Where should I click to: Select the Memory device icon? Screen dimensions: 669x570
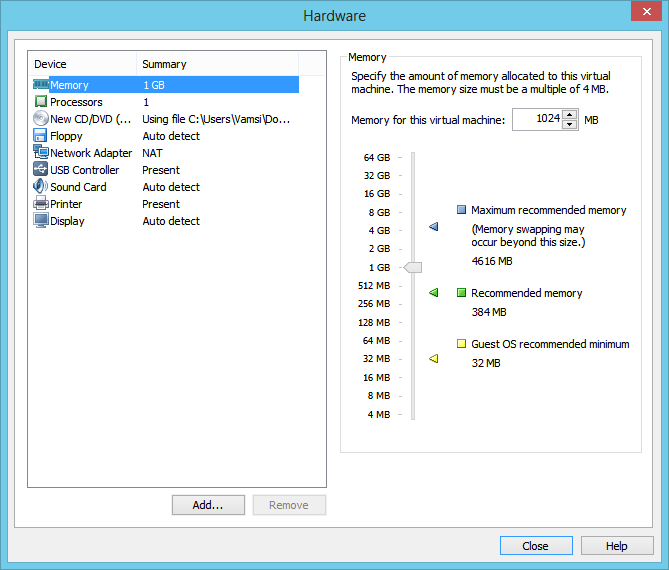click(41, 84)
